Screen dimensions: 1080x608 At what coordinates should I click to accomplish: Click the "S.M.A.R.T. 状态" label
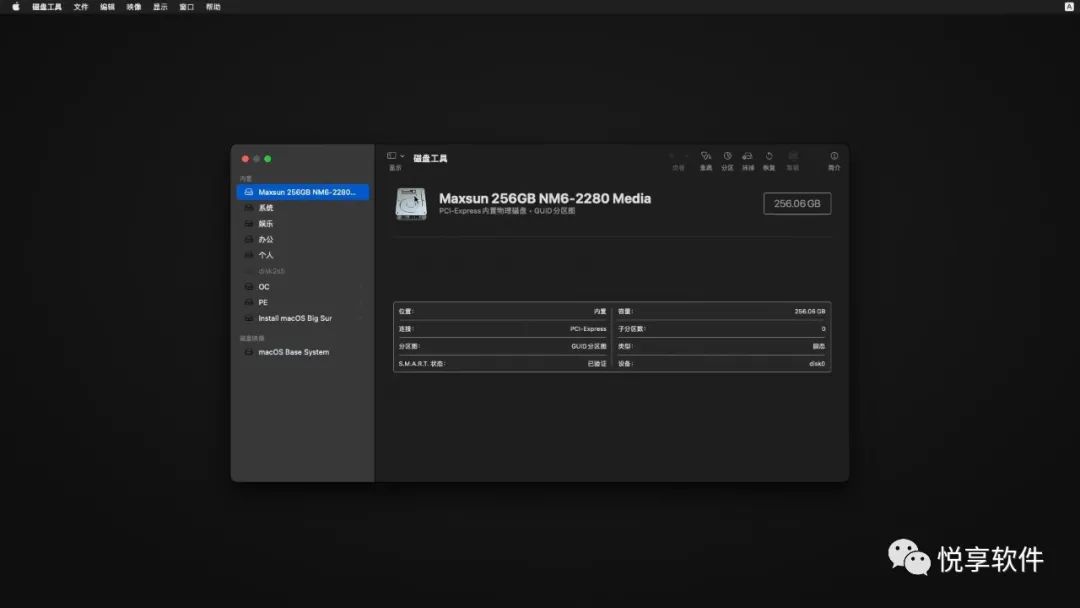(422, 364)
